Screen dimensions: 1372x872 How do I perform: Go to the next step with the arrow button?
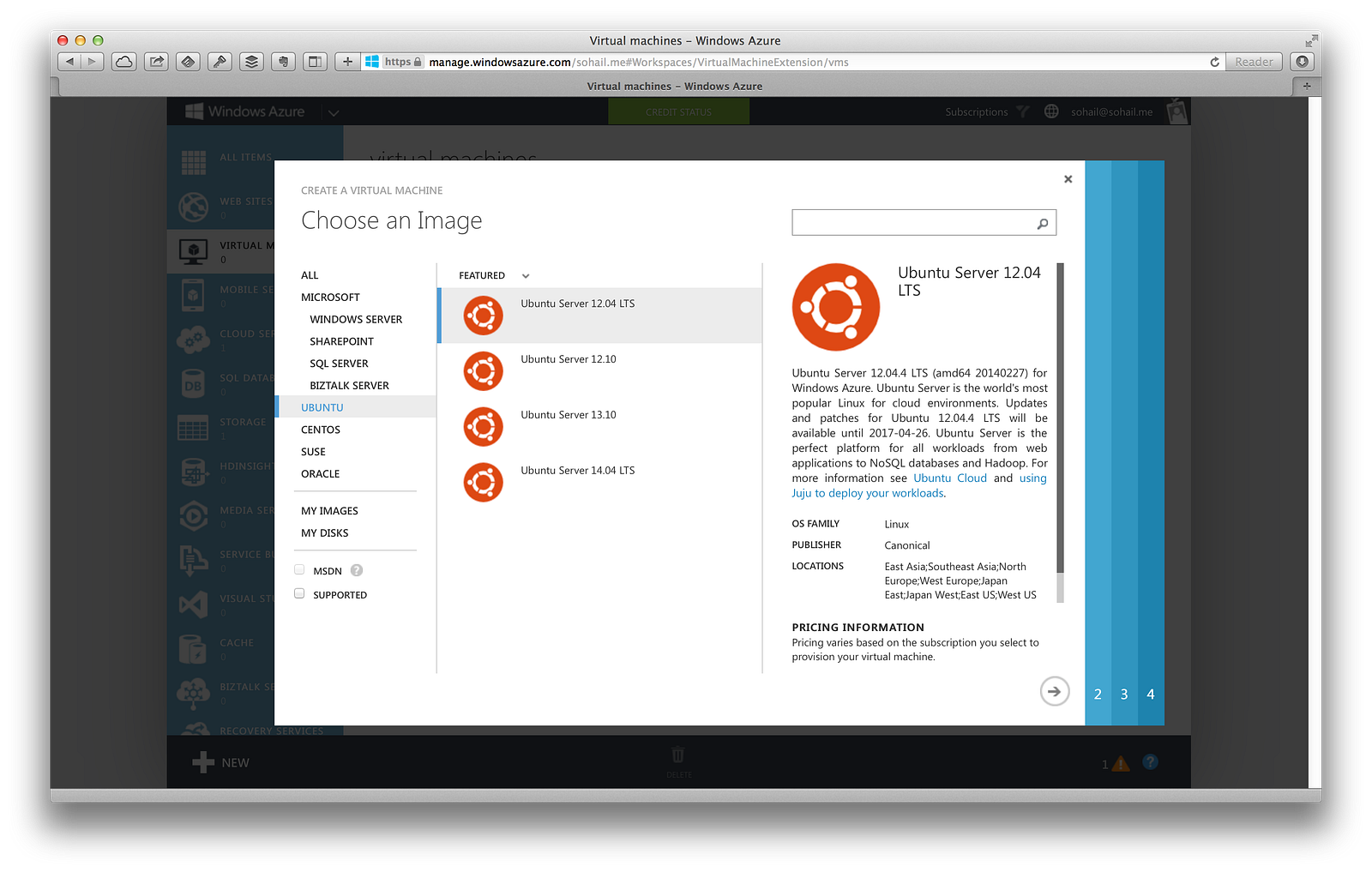click(1055, 691)
